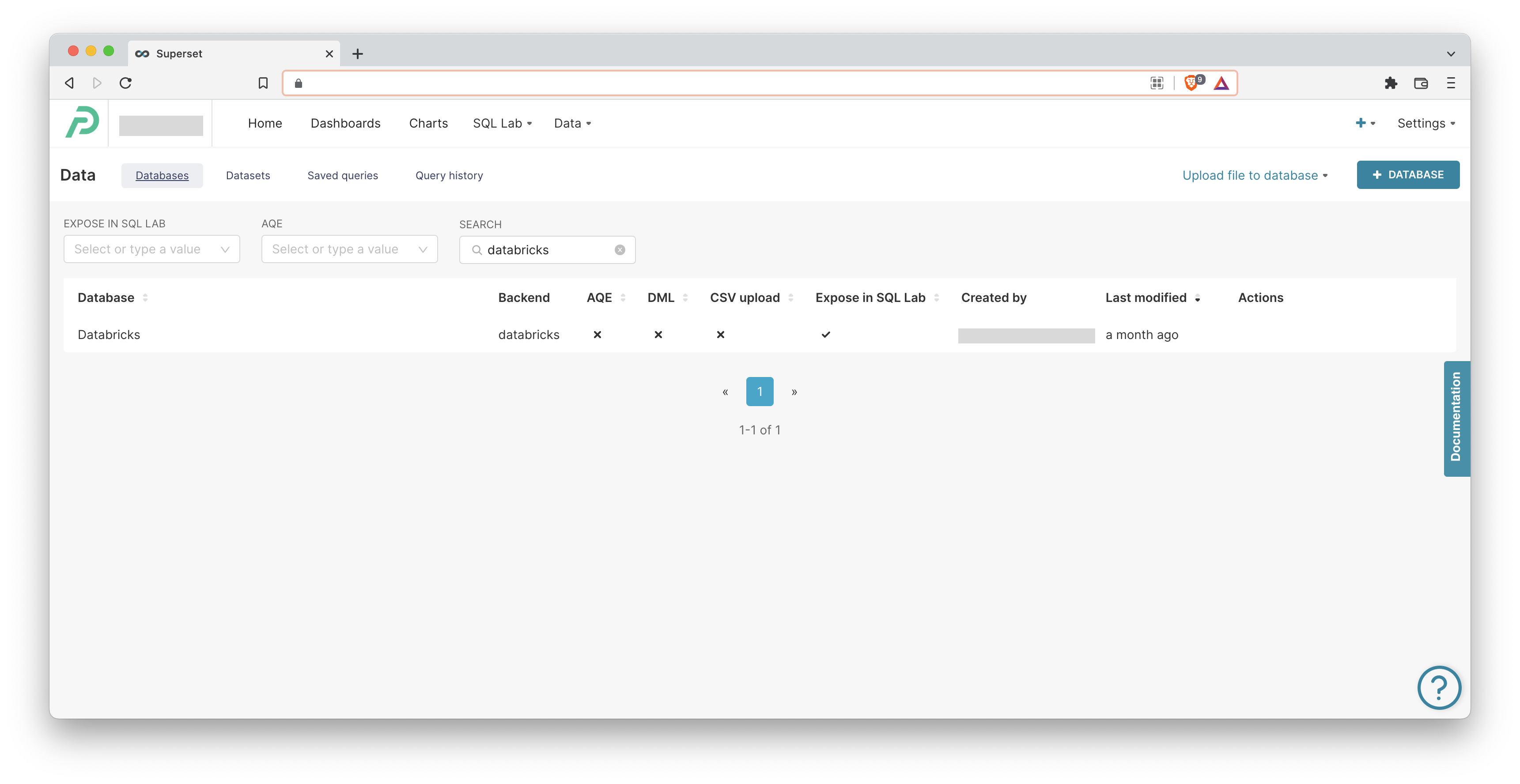The width and height of the screenshot is (1520, 784).
Task: Switch to the Datasets tab
Action: click(248, 176)
